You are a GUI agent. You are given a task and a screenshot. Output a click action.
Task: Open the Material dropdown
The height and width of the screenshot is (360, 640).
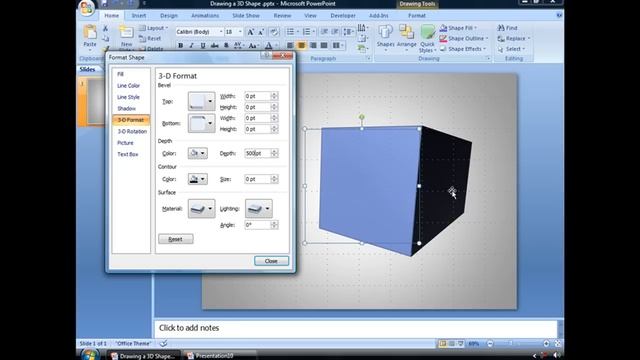click(201, 209)
